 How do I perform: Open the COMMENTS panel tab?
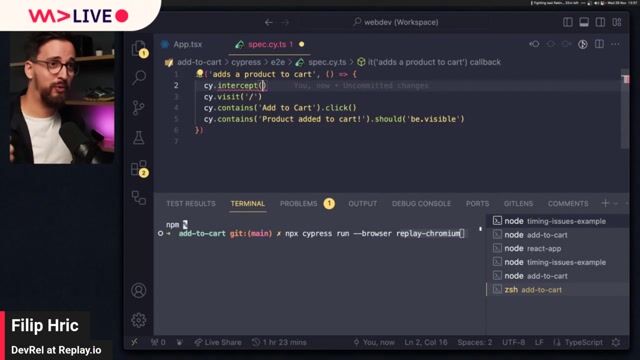pyautogui.click(x=568, y=204)
